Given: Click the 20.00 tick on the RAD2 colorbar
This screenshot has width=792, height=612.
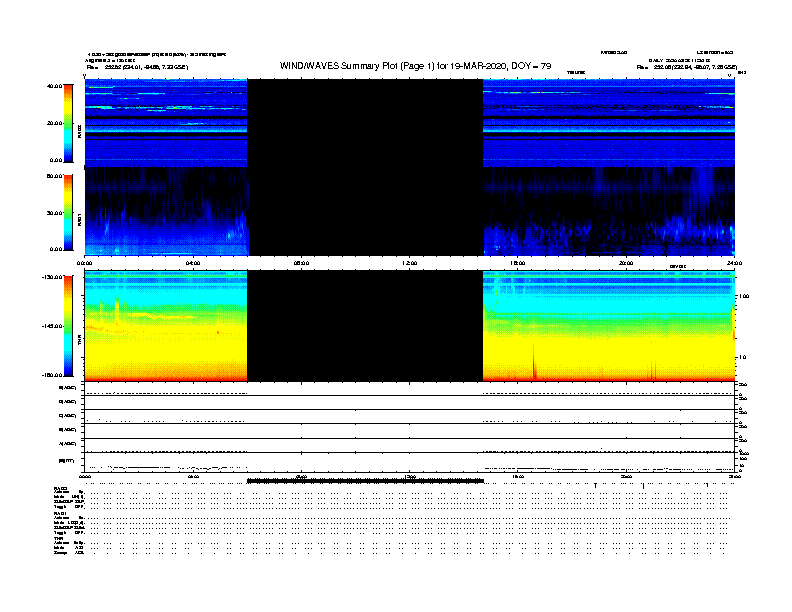Looking at the screenshot, I should click(54, 123).
